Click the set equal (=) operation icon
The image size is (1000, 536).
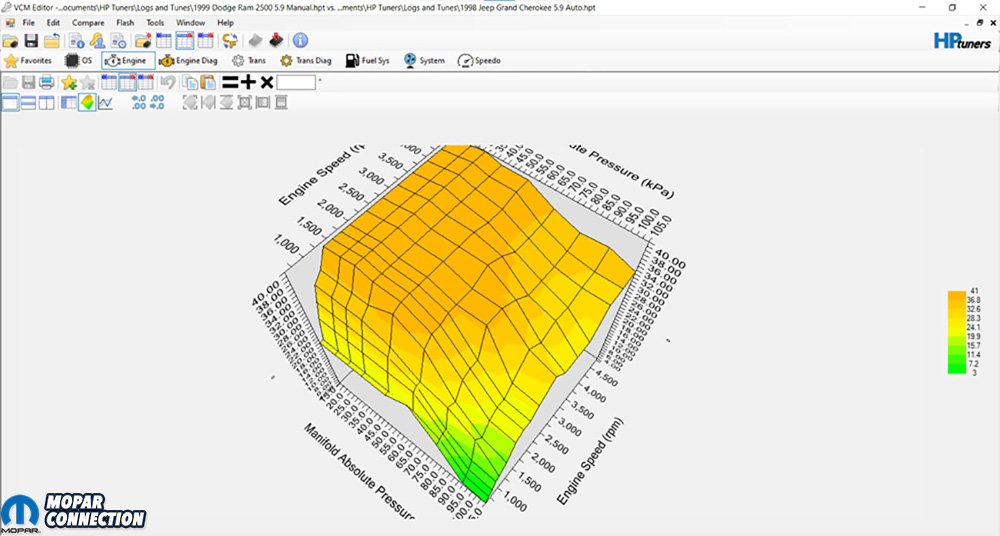click(x=230, y=82)
